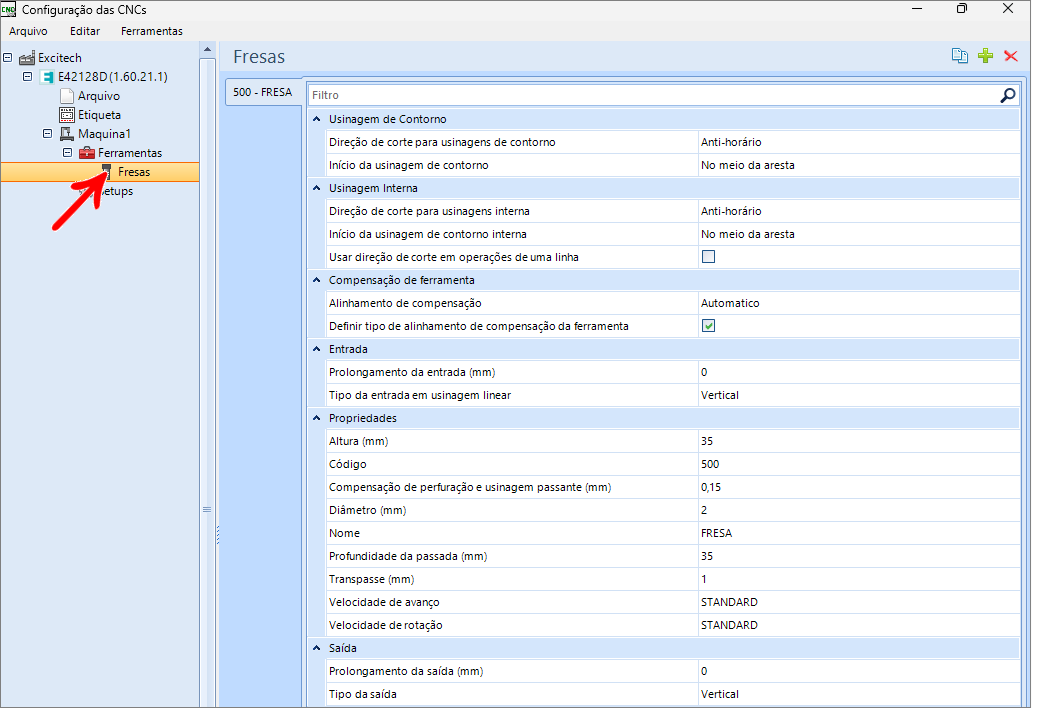Collapse the Propriedades section
Screen dimensions: 1037x719
click(x=317, y=419)
